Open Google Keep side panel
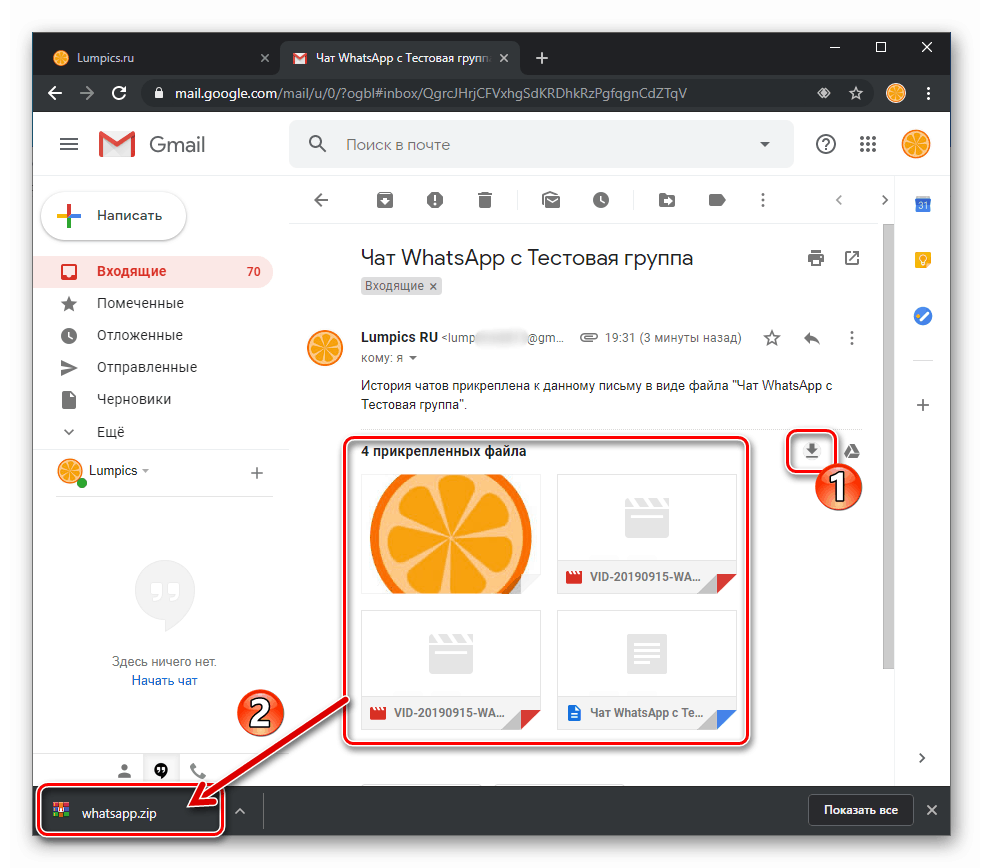 tap(923, 259)
